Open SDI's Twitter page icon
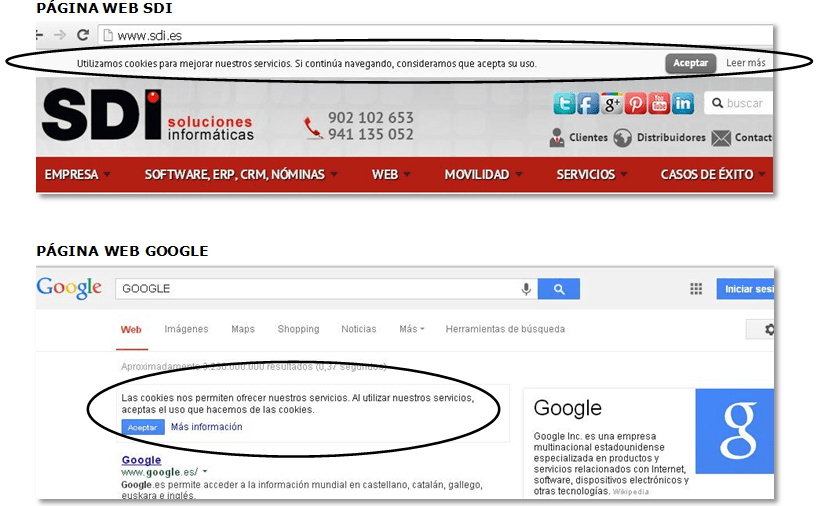 click(565, 103)
